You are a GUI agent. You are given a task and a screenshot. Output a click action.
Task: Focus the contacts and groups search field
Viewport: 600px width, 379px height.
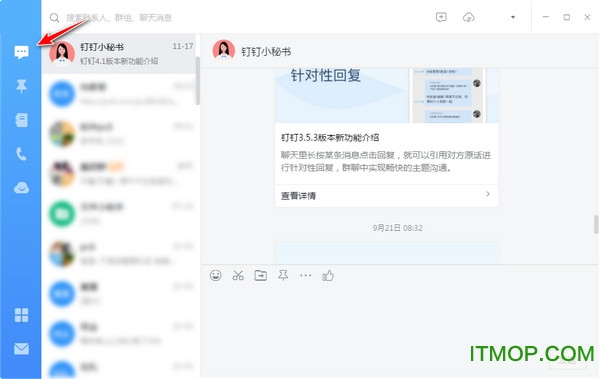pyautogui.click(x=119, y=18)
